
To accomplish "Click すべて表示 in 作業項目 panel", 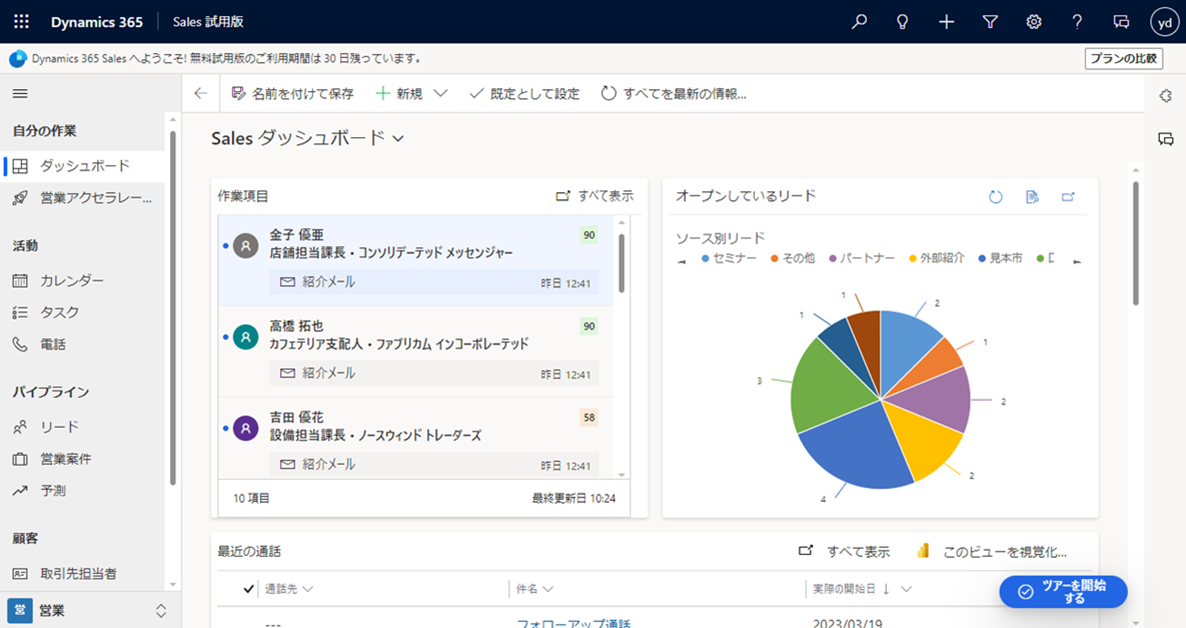I will (x=595, y=196).
